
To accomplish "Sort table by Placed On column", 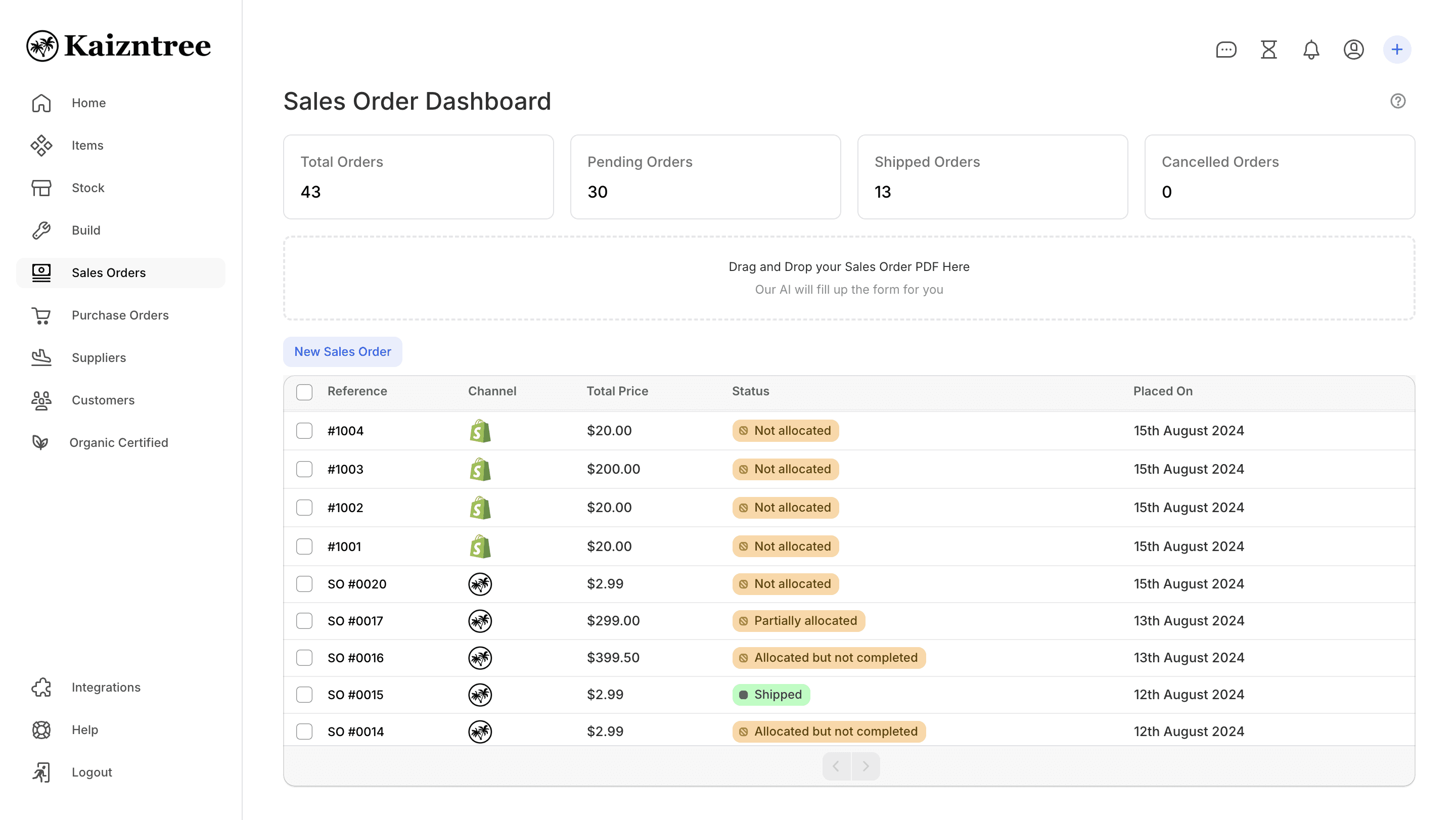I will 1163,391.
